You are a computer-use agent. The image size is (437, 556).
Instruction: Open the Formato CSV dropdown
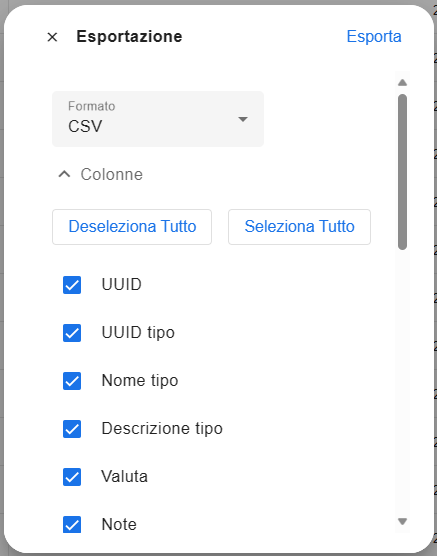[x=158, y=119]
